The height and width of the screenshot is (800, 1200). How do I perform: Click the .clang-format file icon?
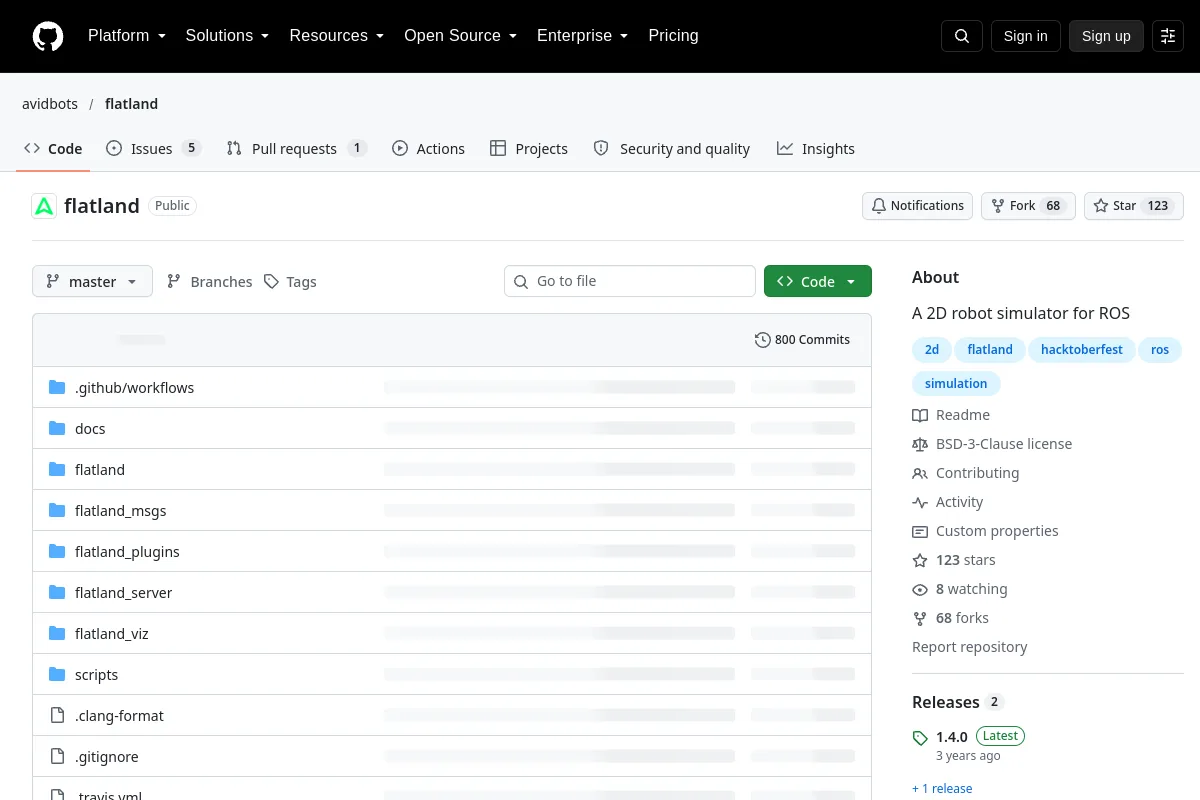point(57,716)
